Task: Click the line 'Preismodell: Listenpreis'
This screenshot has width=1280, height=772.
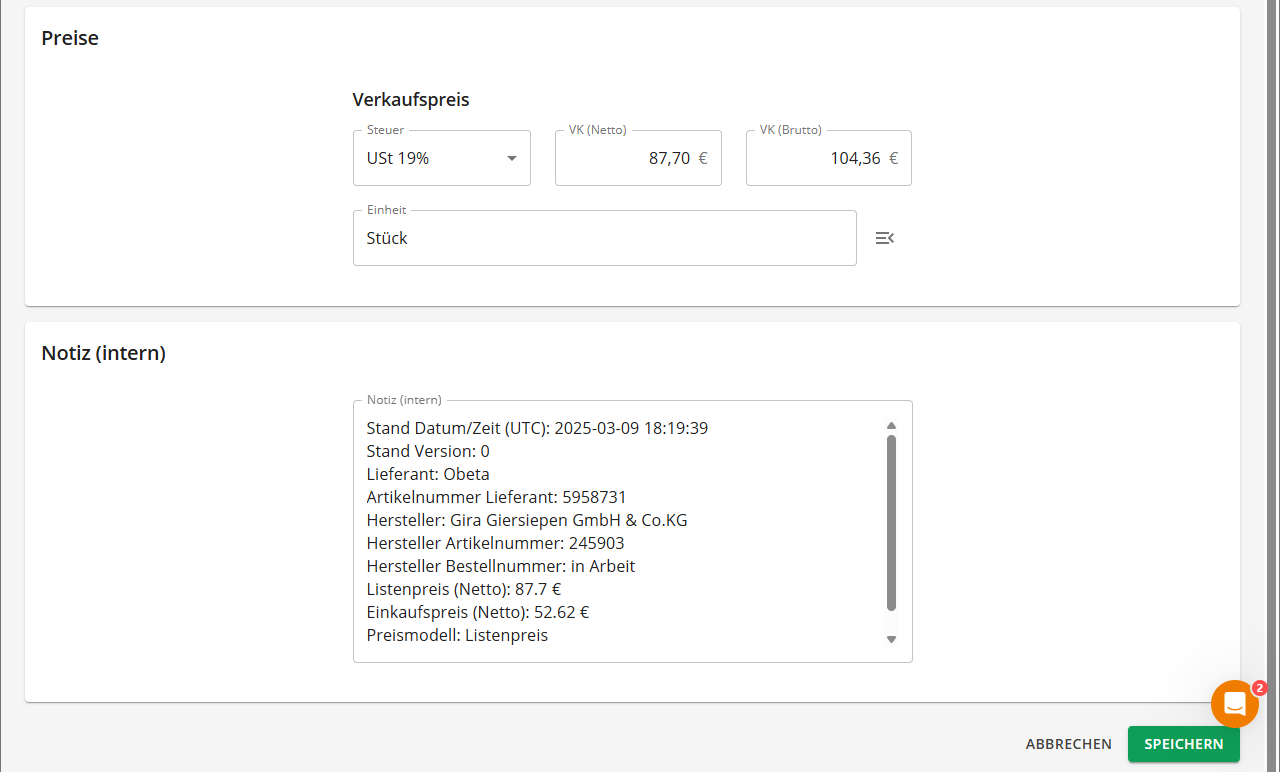Action: pyautogui.click(x=457, y=635)
